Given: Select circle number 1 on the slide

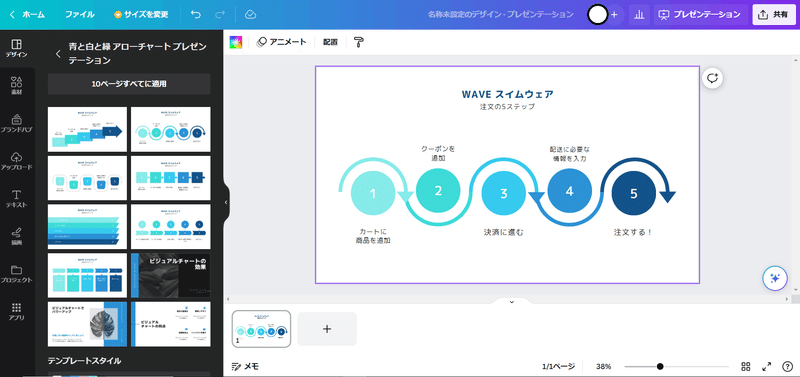Looking at the screenshot, I should click(373, 193).
